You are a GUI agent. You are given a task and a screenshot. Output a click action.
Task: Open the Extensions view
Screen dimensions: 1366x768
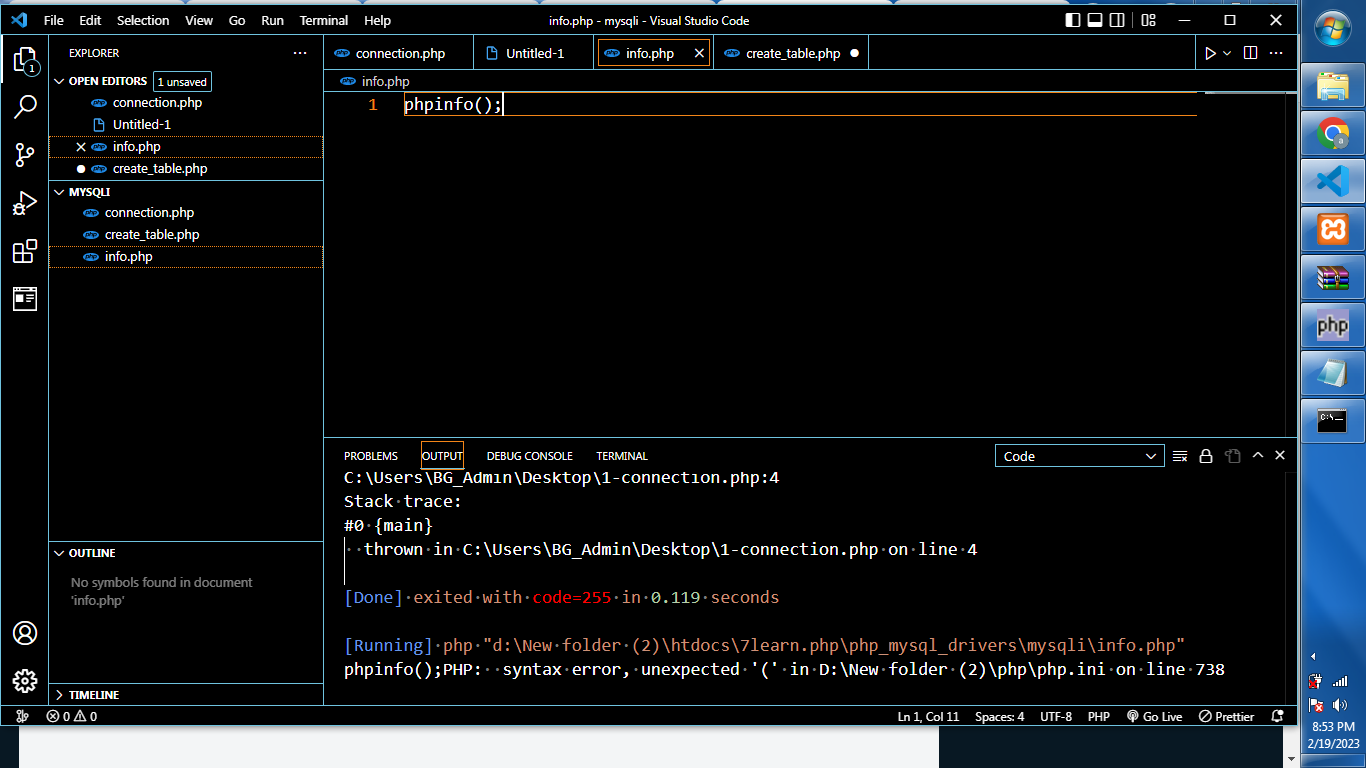[25, 251]
